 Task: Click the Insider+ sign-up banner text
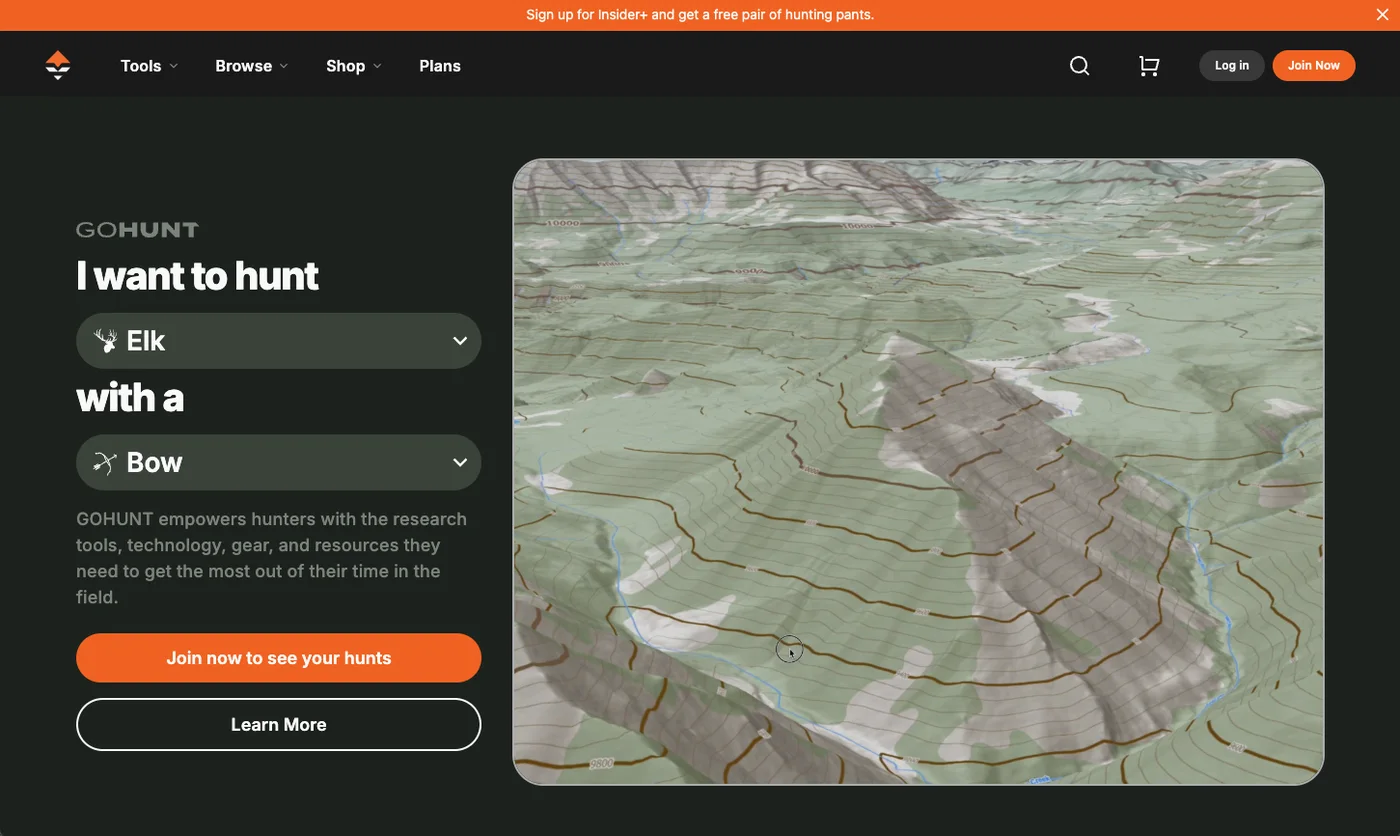(700, 14)
